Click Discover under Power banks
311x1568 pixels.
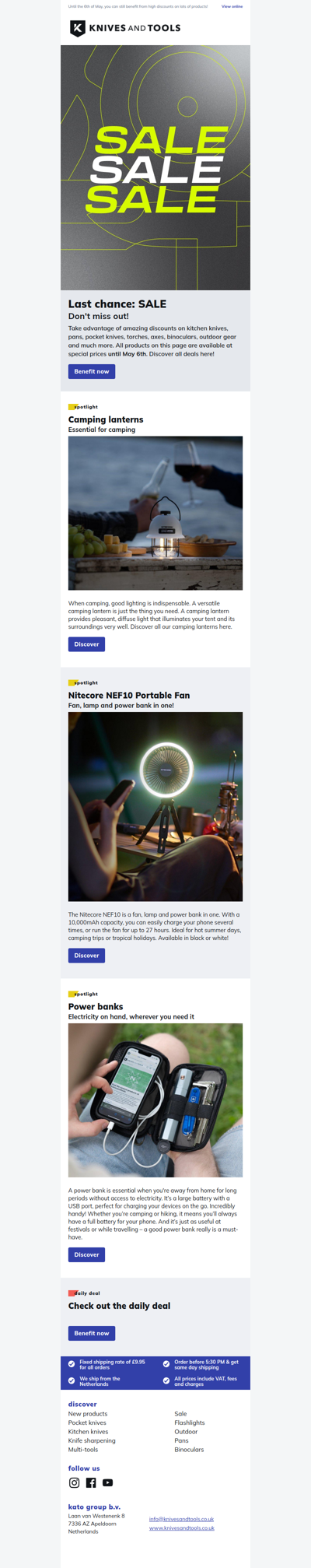86,1254
